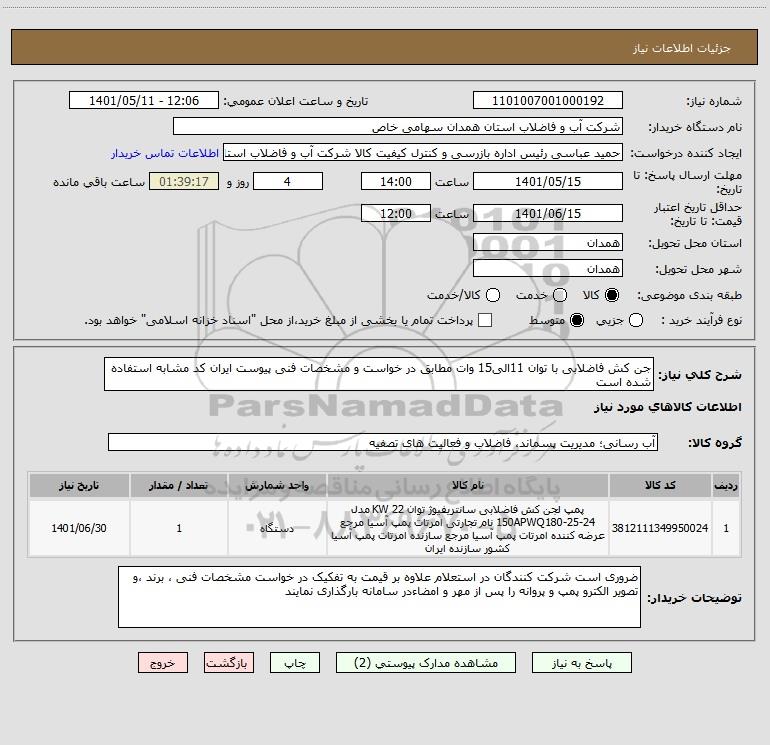Click the شماره نیاز field 1101007001000192
770x745 pixels.
[x=548, y=101]
